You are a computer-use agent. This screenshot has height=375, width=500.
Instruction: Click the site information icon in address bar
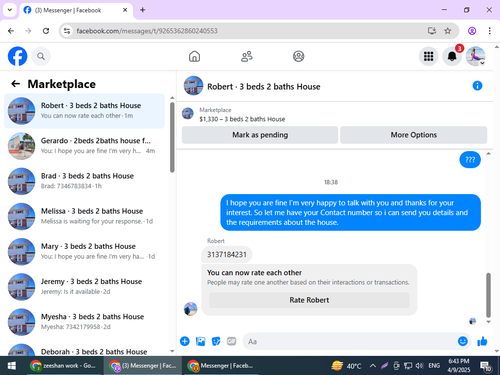coord(67,31)
